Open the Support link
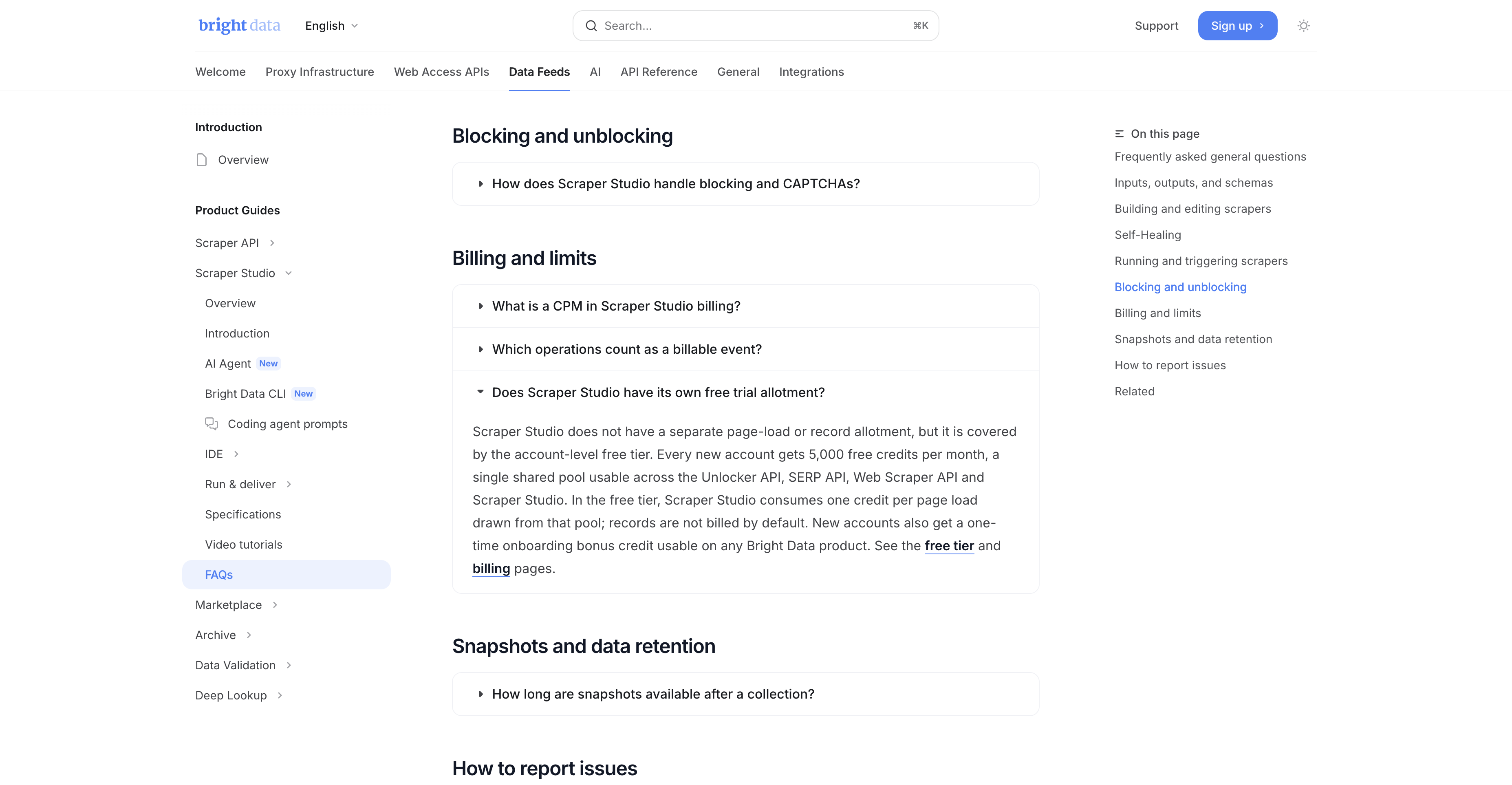Screen dimensions: 1512x785 1156,26
